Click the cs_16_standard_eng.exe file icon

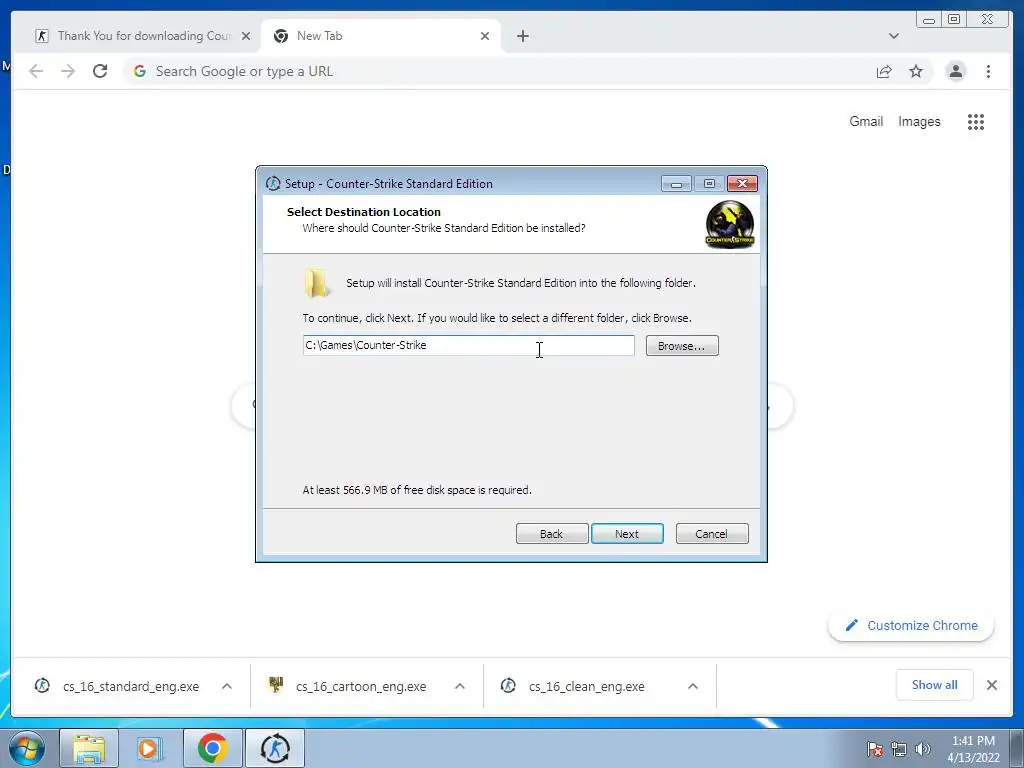42,686
